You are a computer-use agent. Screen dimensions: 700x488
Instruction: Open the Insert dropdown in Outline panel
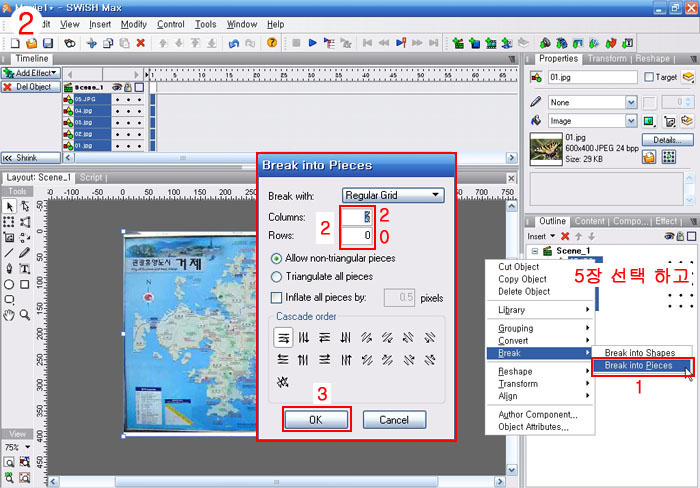[541, 236]
